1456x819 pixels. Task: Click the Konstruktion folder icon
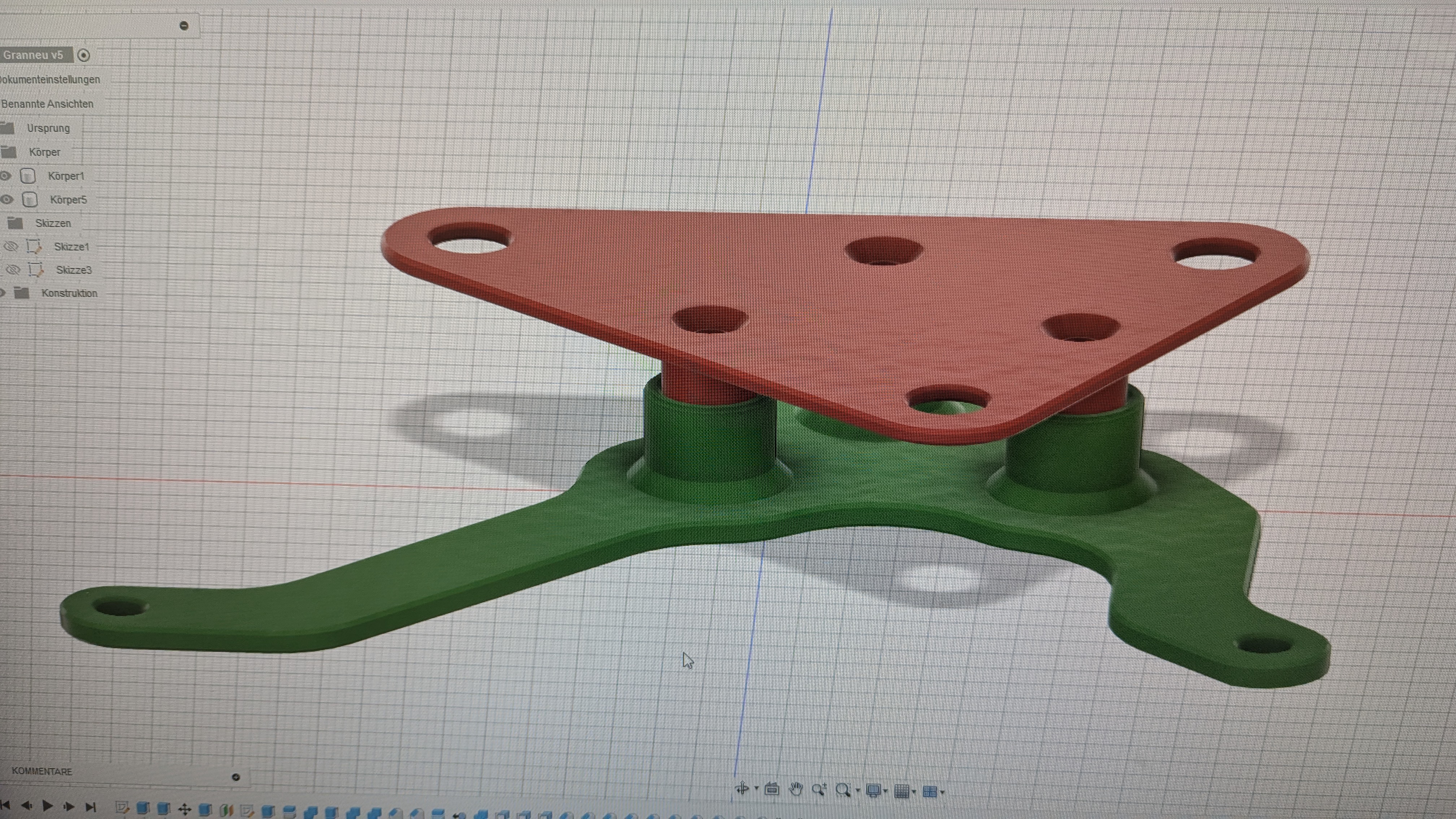pos(21,293)
